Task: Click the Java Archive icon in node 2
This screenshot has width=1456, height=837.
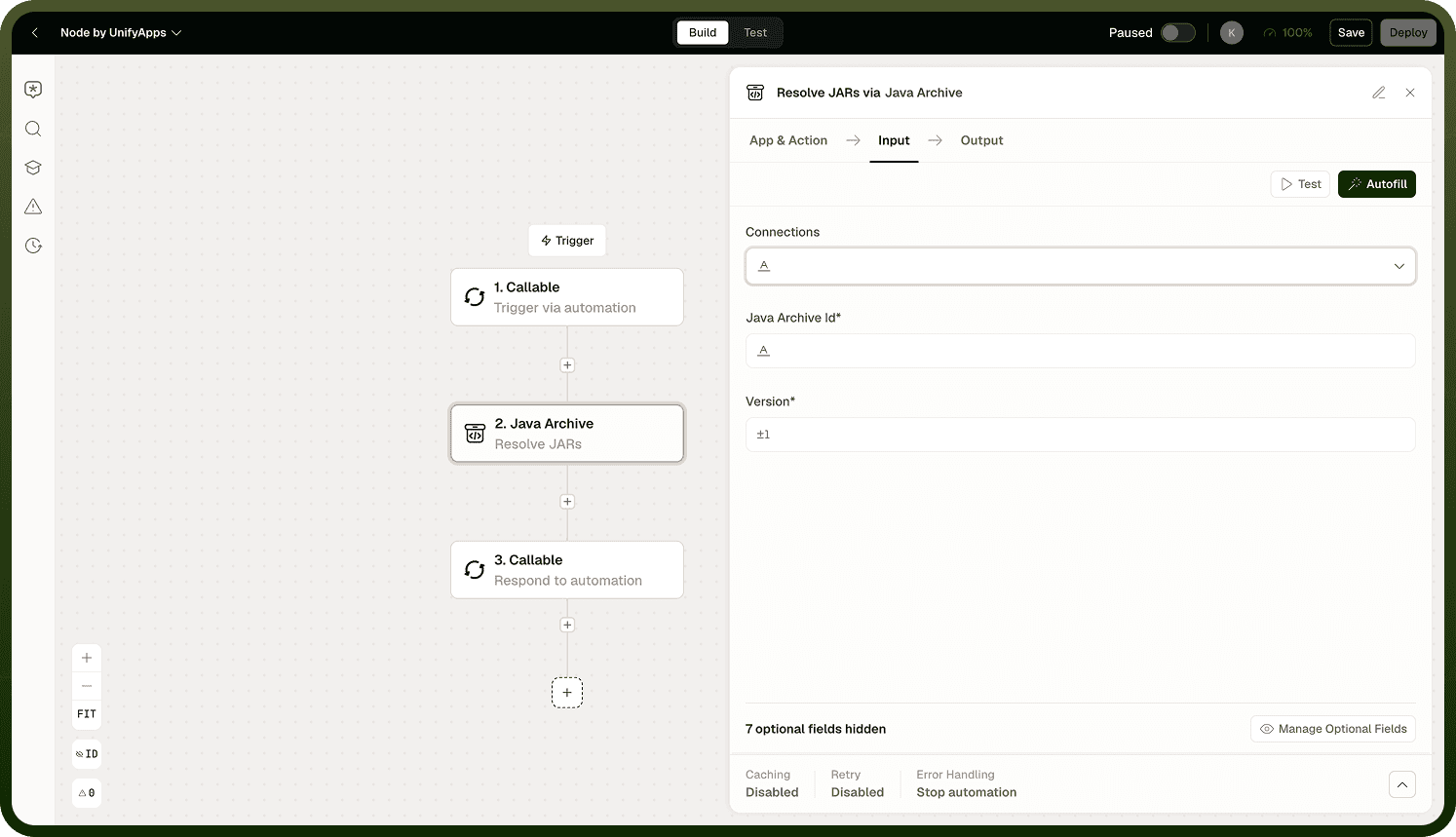Action: [475, 434]
